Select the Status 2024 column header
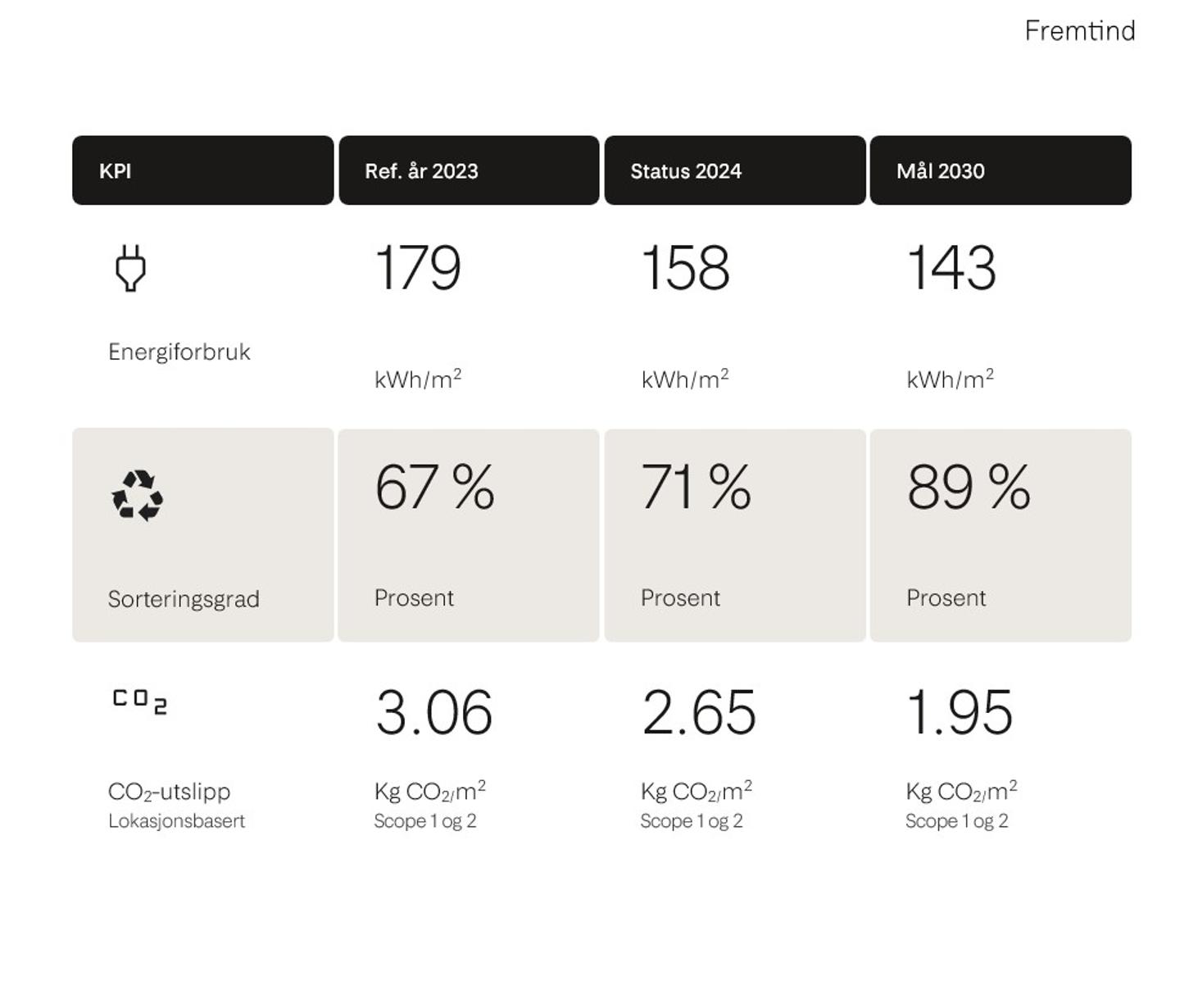The height and width of the screenshot is (1008, 1180). [734, 170]
